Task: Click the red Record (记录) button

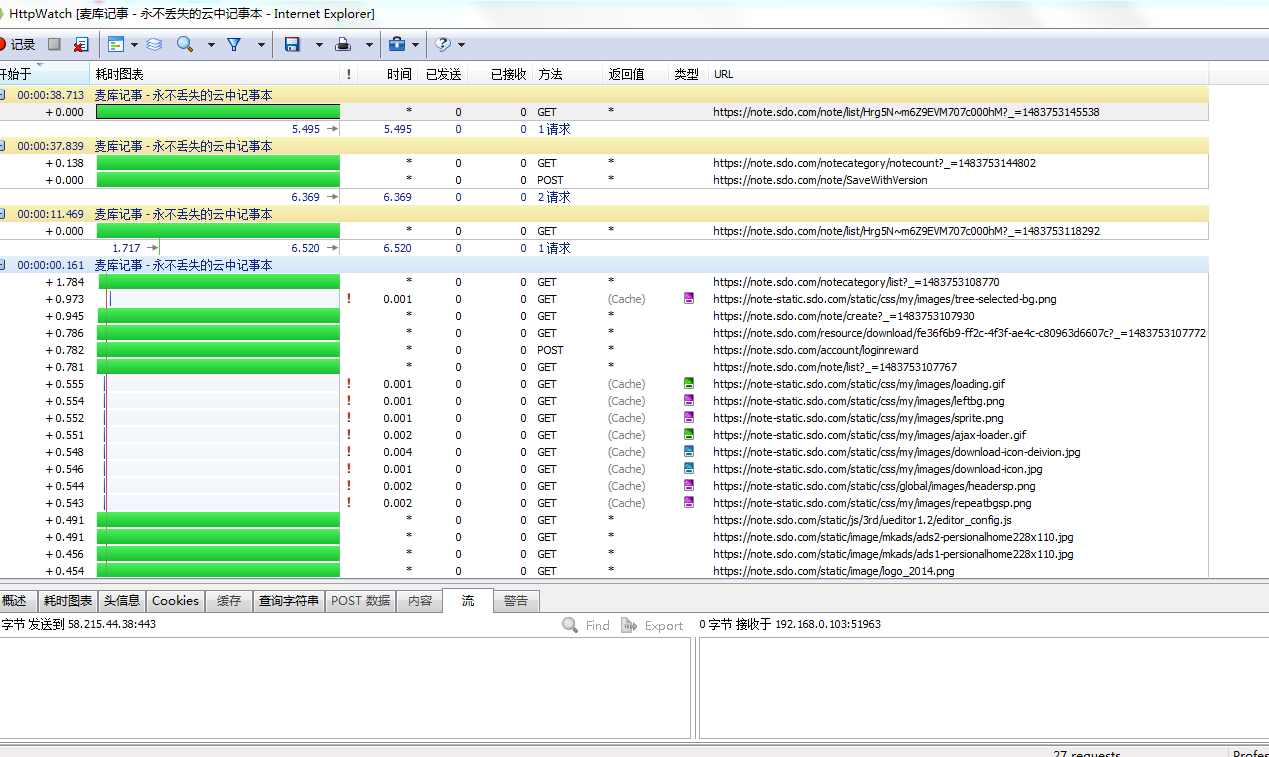Action: [x=17, y=45]
